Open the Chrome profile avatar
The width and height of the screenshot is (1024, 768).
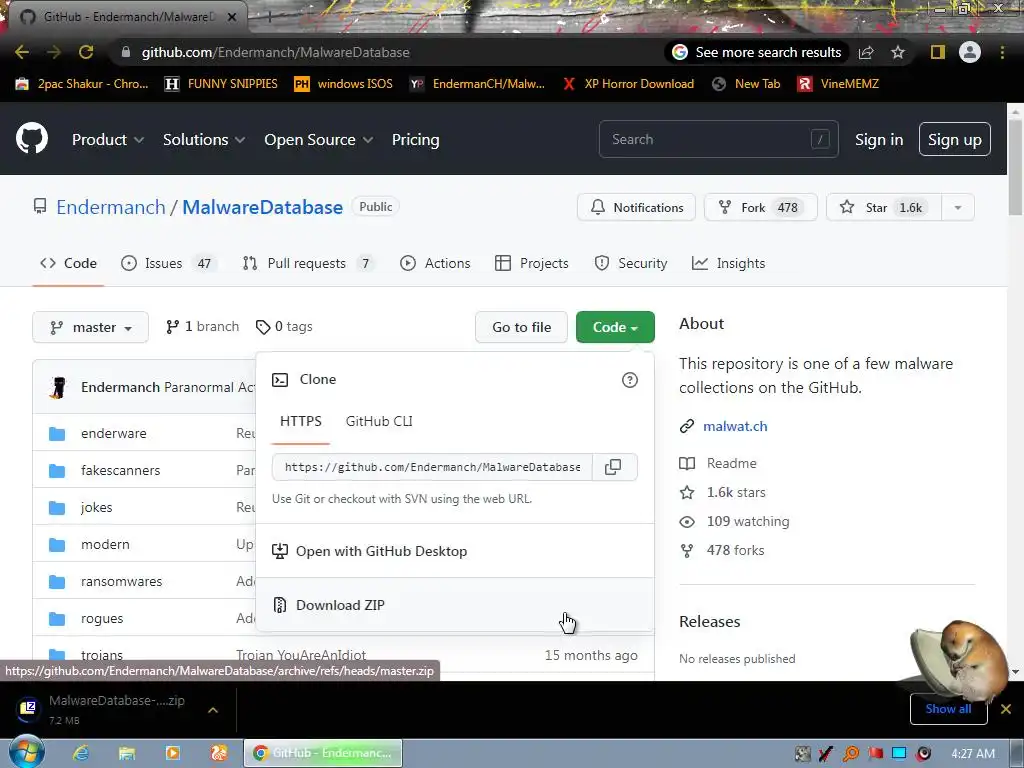(970, 52)
